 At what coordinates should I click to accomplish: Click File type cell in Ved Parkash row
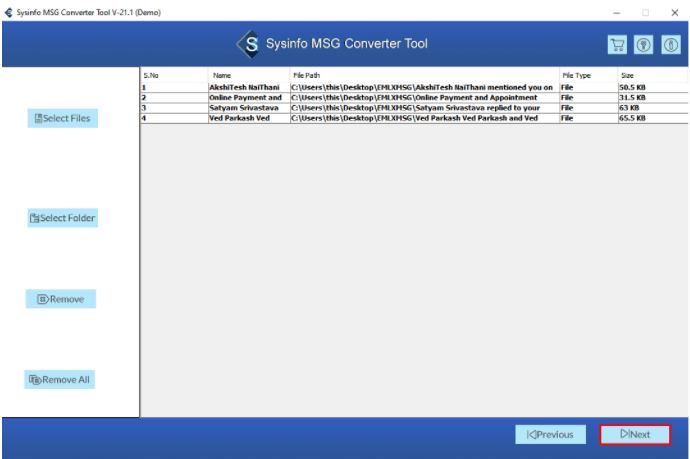coord(588,118)
